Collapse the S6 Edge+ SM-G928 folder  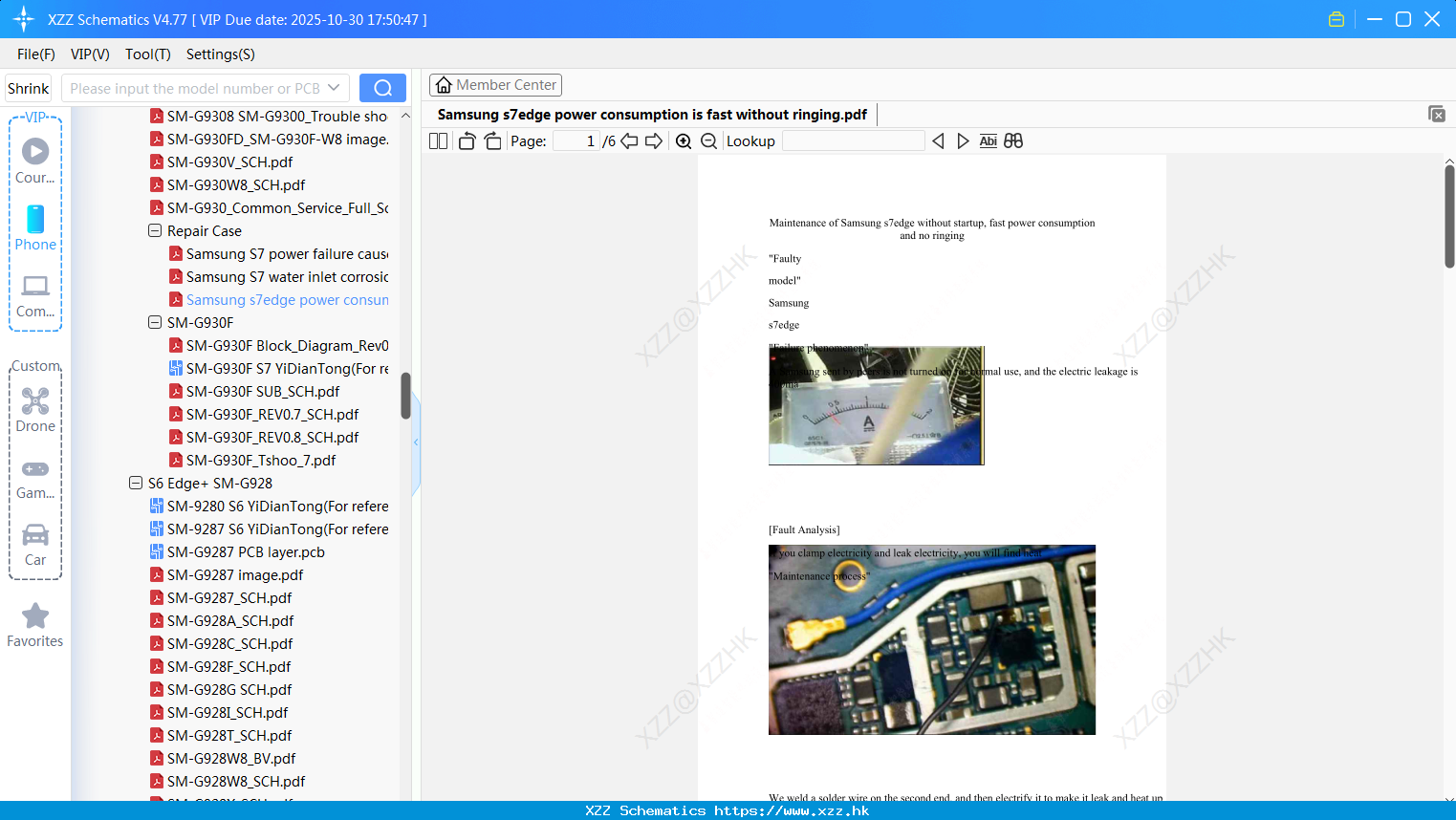point(136,484)
